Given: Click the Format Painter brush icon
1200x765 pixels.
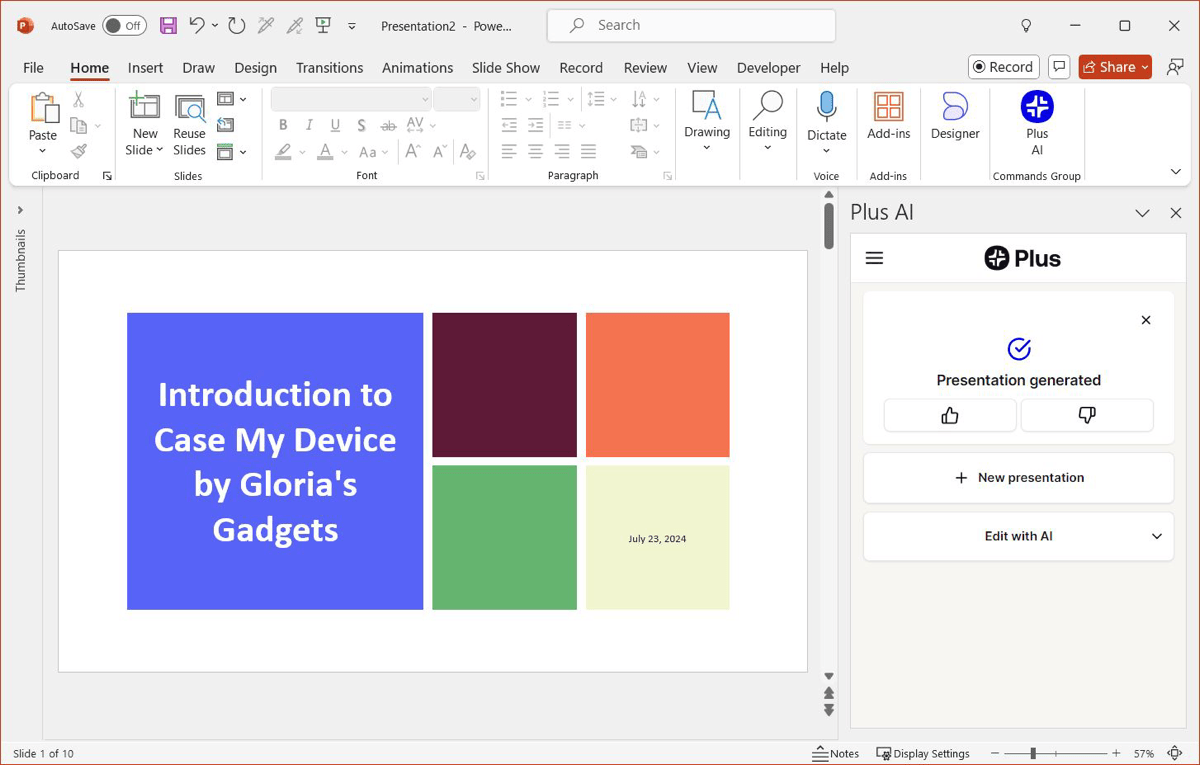Looking at the screenshot, I should pyautogui.click(x=79, y=151).
